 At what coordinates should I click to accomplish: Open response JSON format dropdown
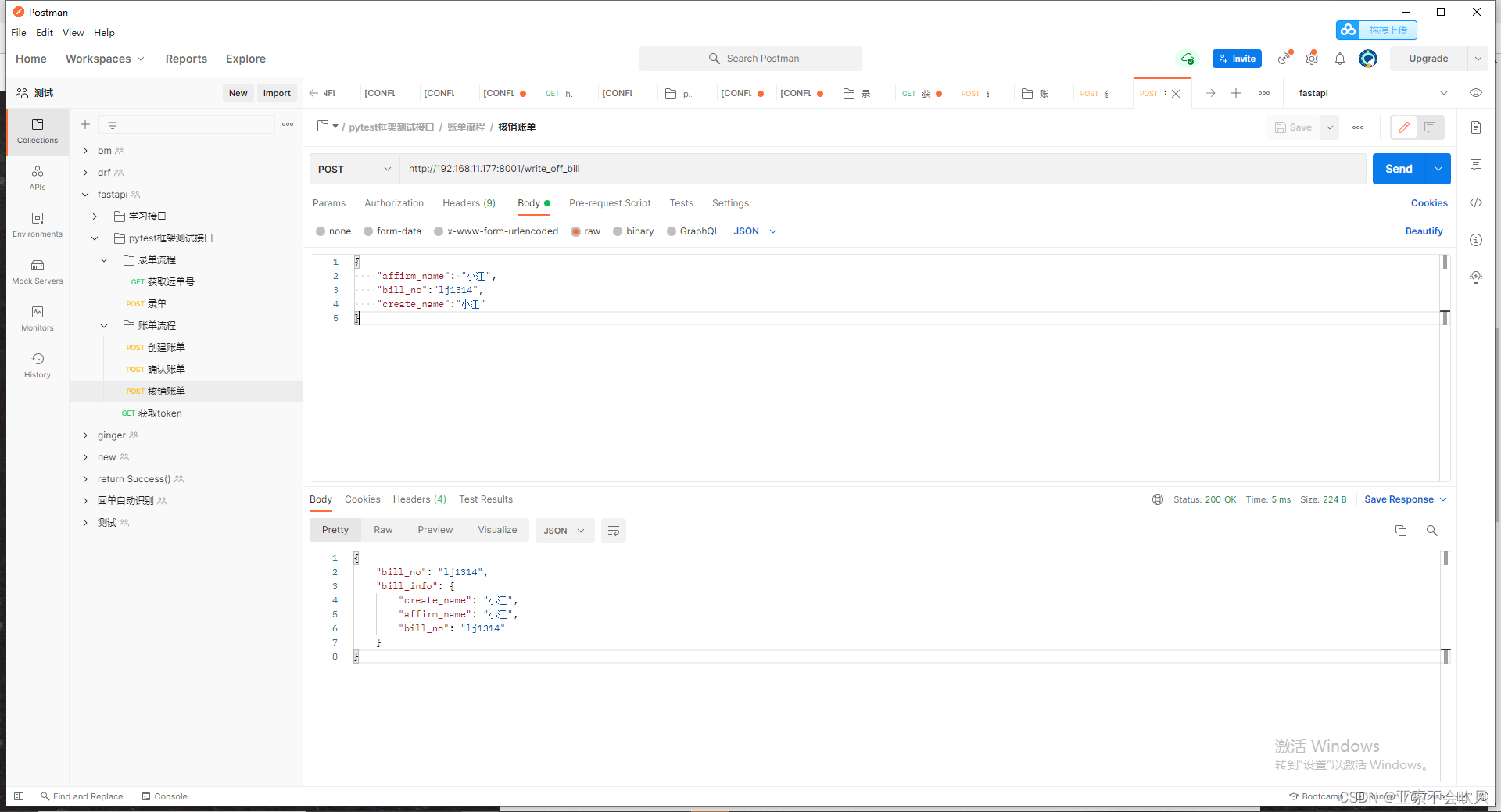(564, 531)
